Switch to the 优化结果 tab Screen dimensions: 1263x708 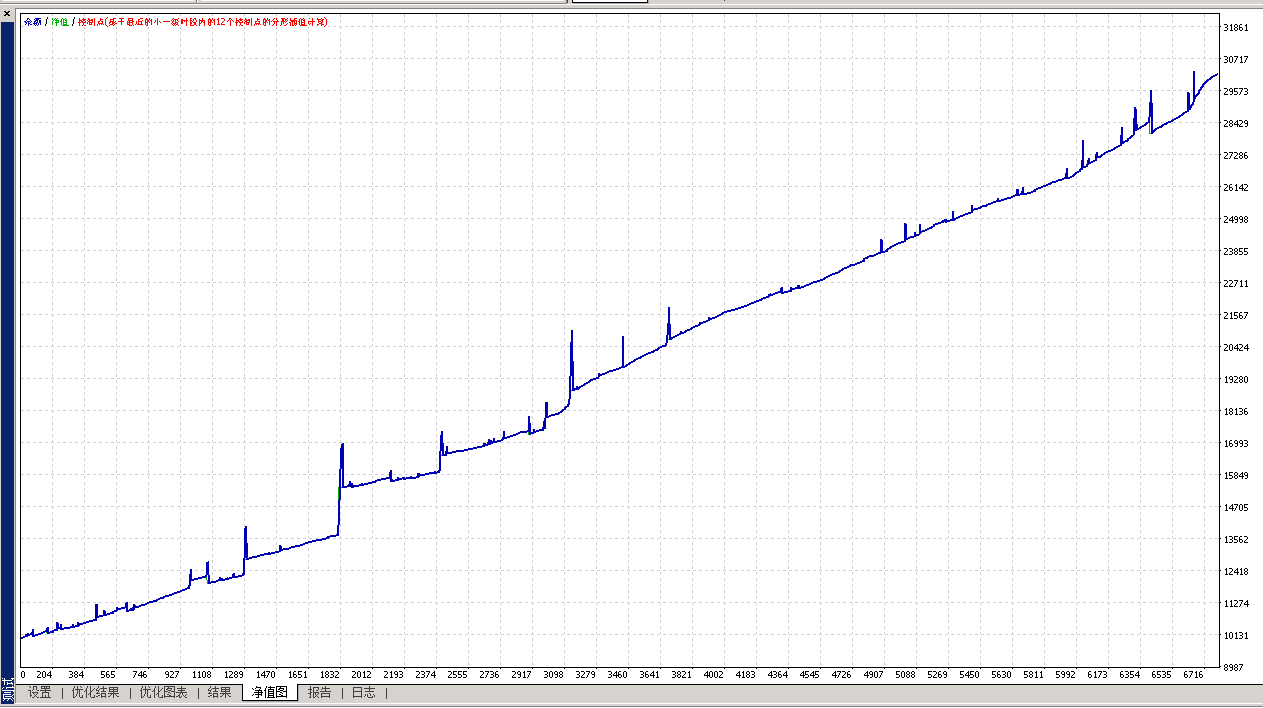(x=95, y=692)
